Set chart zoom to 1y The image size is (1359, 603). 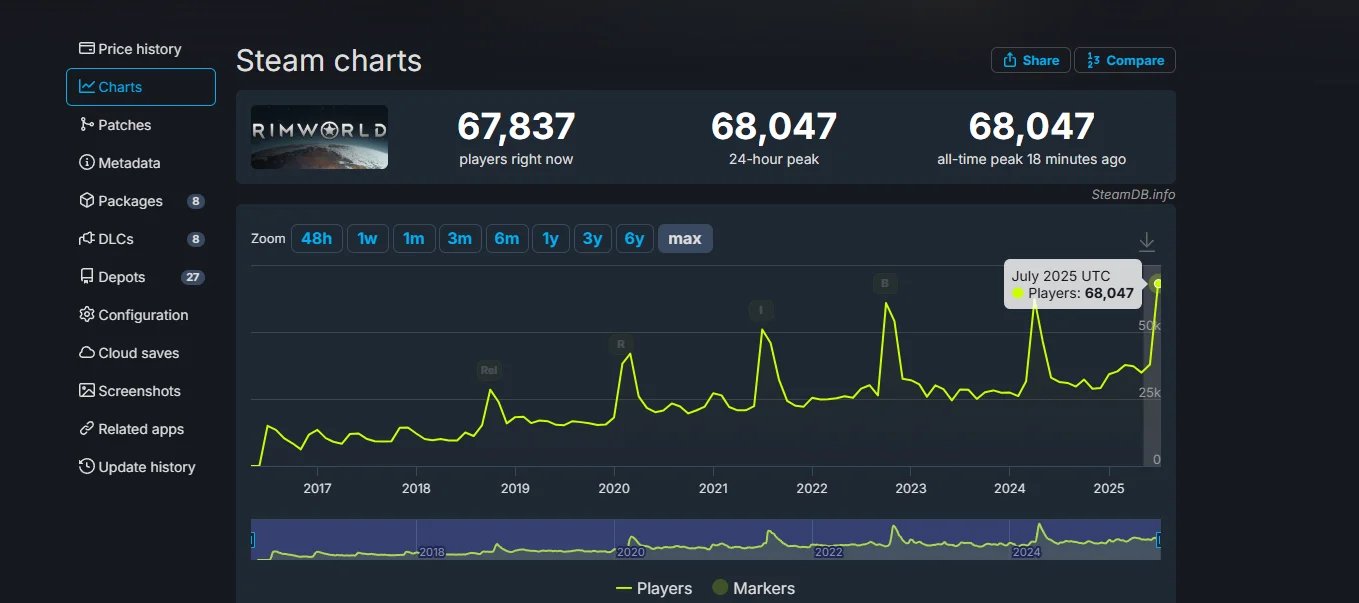click(x=551, y=238)
